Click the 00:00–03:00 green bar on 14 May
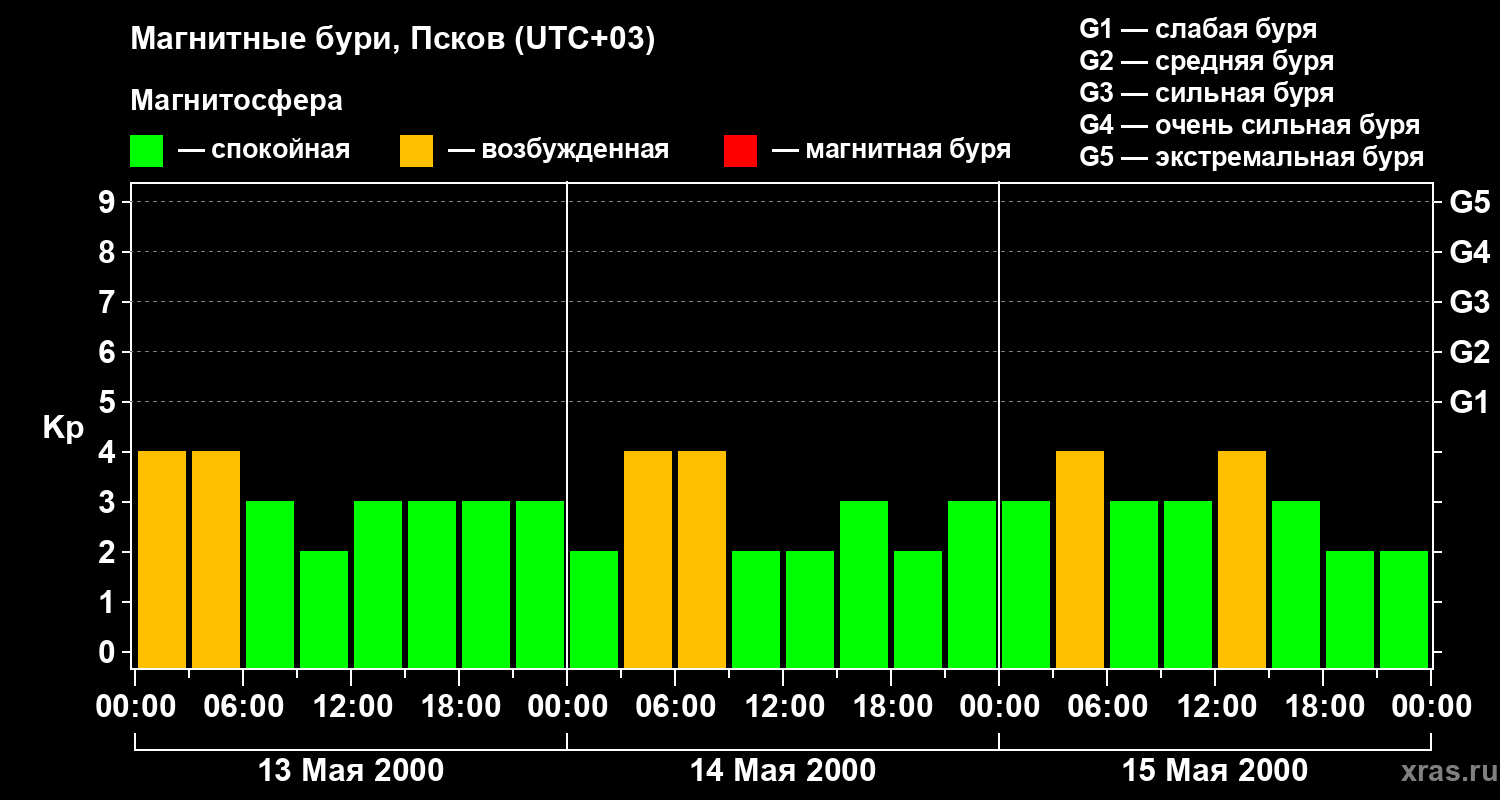 (x=594, y=609)
